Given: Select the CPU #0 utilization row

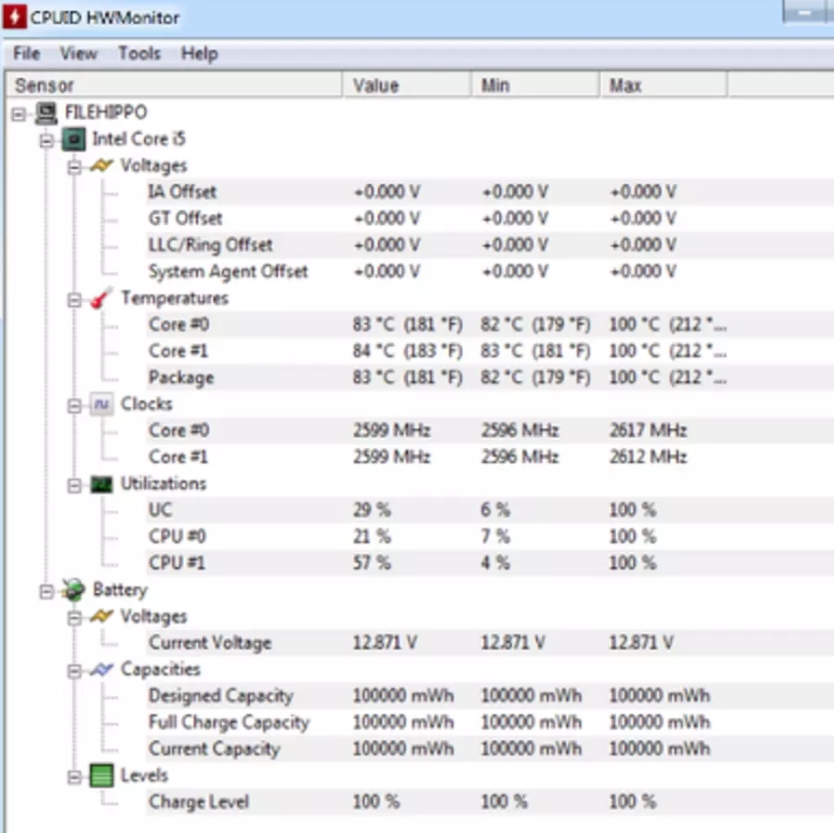Looking at the screenshot, I should pyautogui.click(x=489, y=537).
